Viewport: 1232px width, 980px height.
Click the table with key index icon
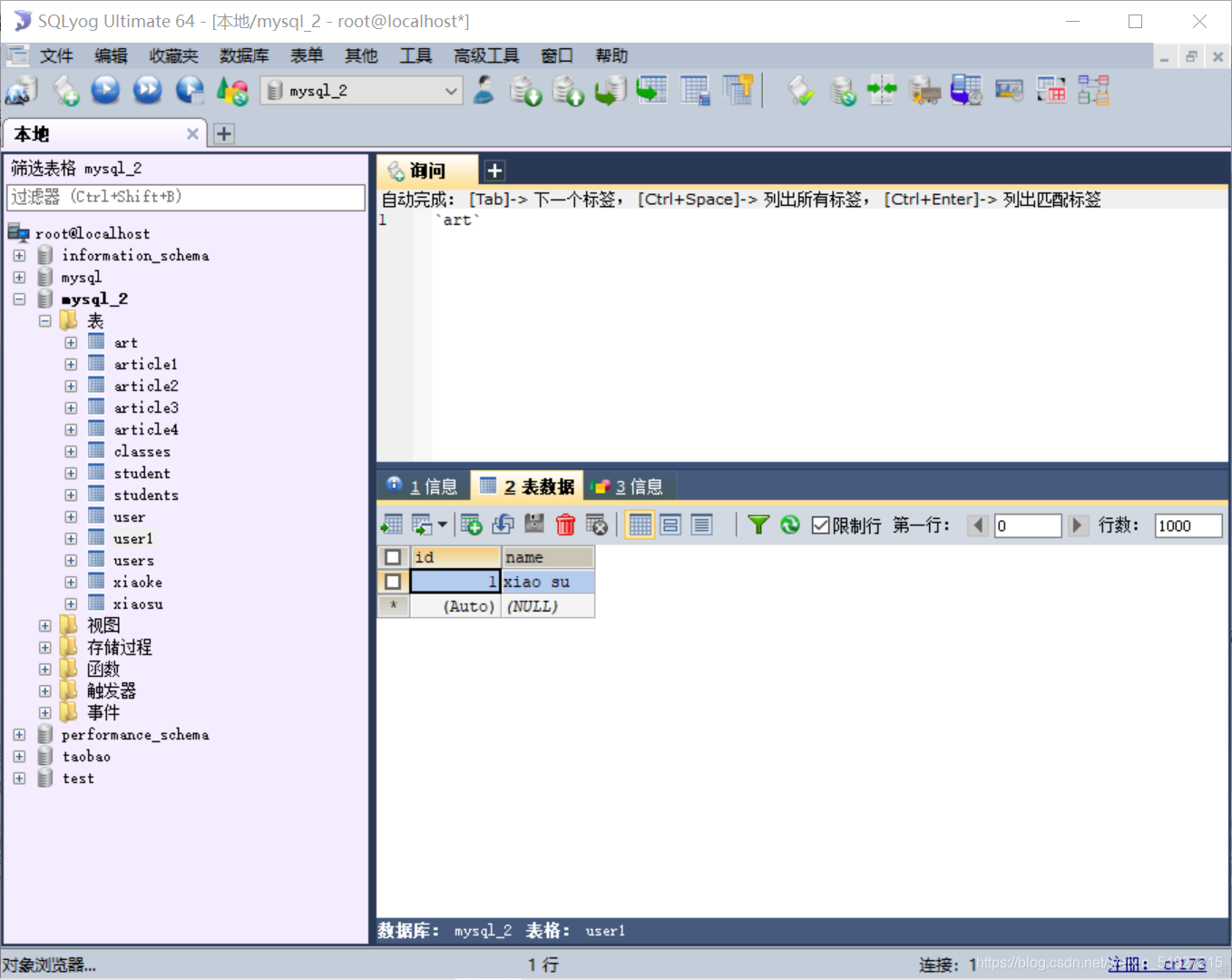pyautogui.click(x=738, y=90)
